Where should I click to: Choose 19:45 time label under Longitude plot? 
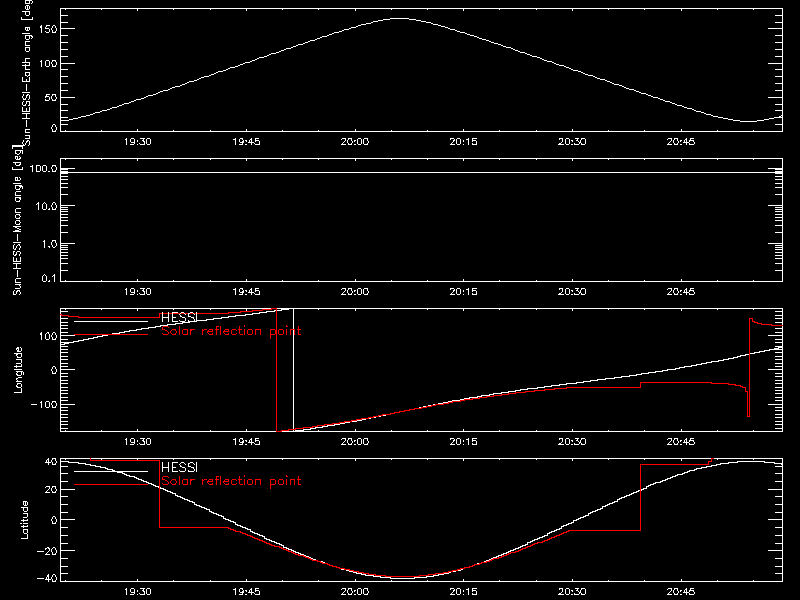click(x=246, y=442)
